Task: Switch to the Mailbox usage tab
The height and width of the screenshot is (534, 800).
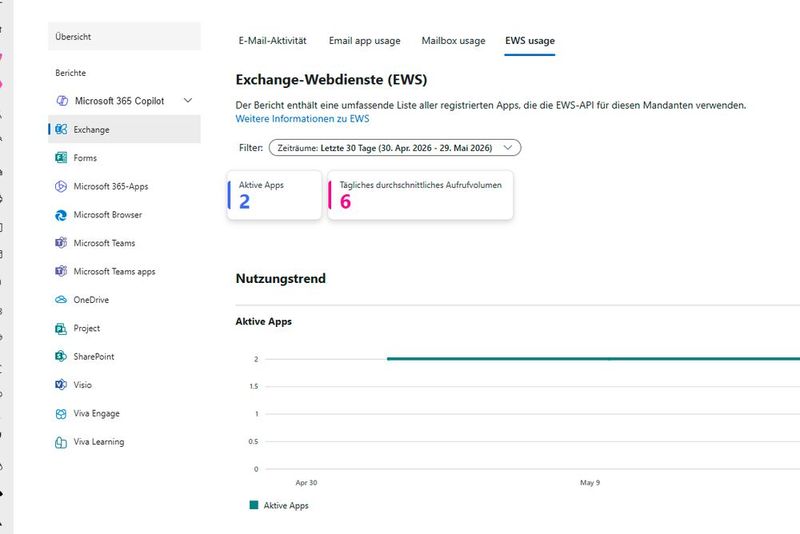Action: [453, 41]
